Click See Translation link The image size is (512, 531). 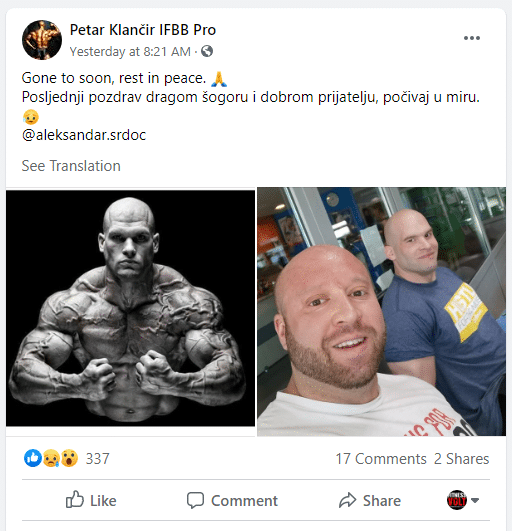tap(71, 166)
